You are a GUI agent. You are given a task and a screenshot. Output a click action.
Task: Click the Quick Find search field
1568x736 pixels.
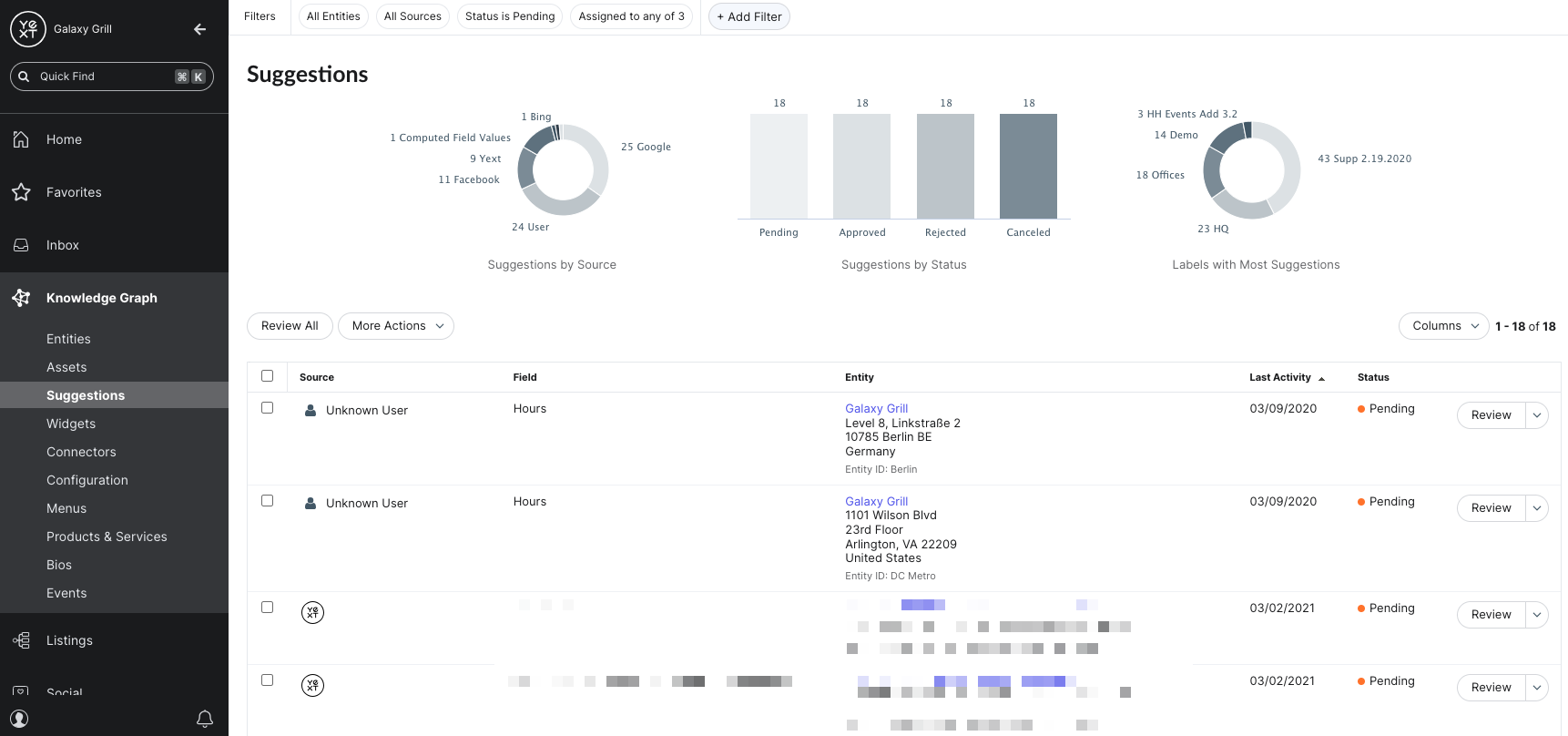(x=112, y=77)
